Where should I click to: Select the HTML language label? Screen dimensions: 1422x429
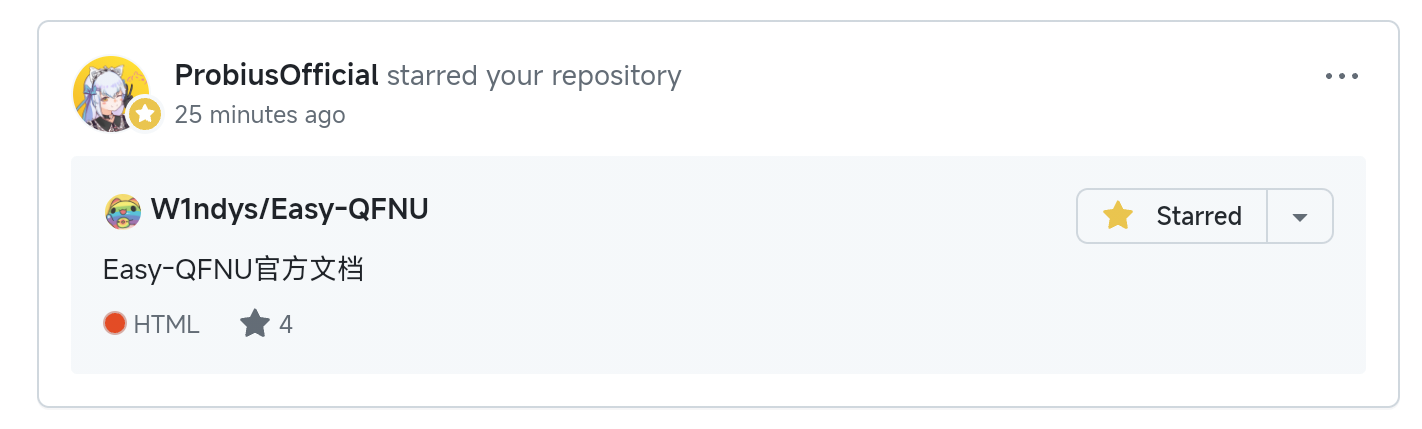point(166,324)
